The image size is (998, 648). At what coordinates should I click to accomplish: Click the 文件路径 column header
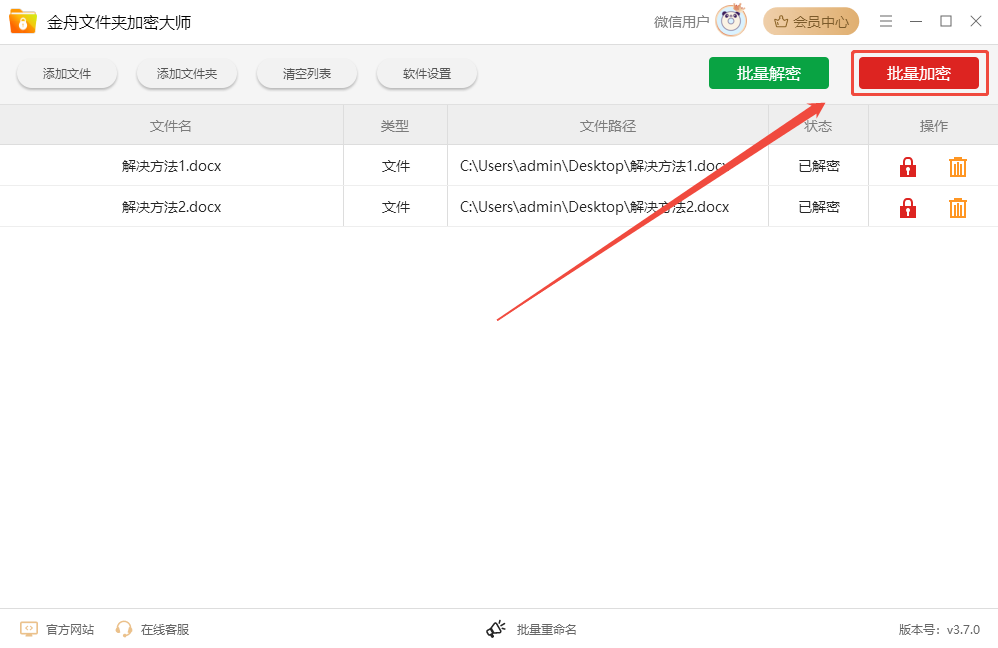(x=608, y=126)
